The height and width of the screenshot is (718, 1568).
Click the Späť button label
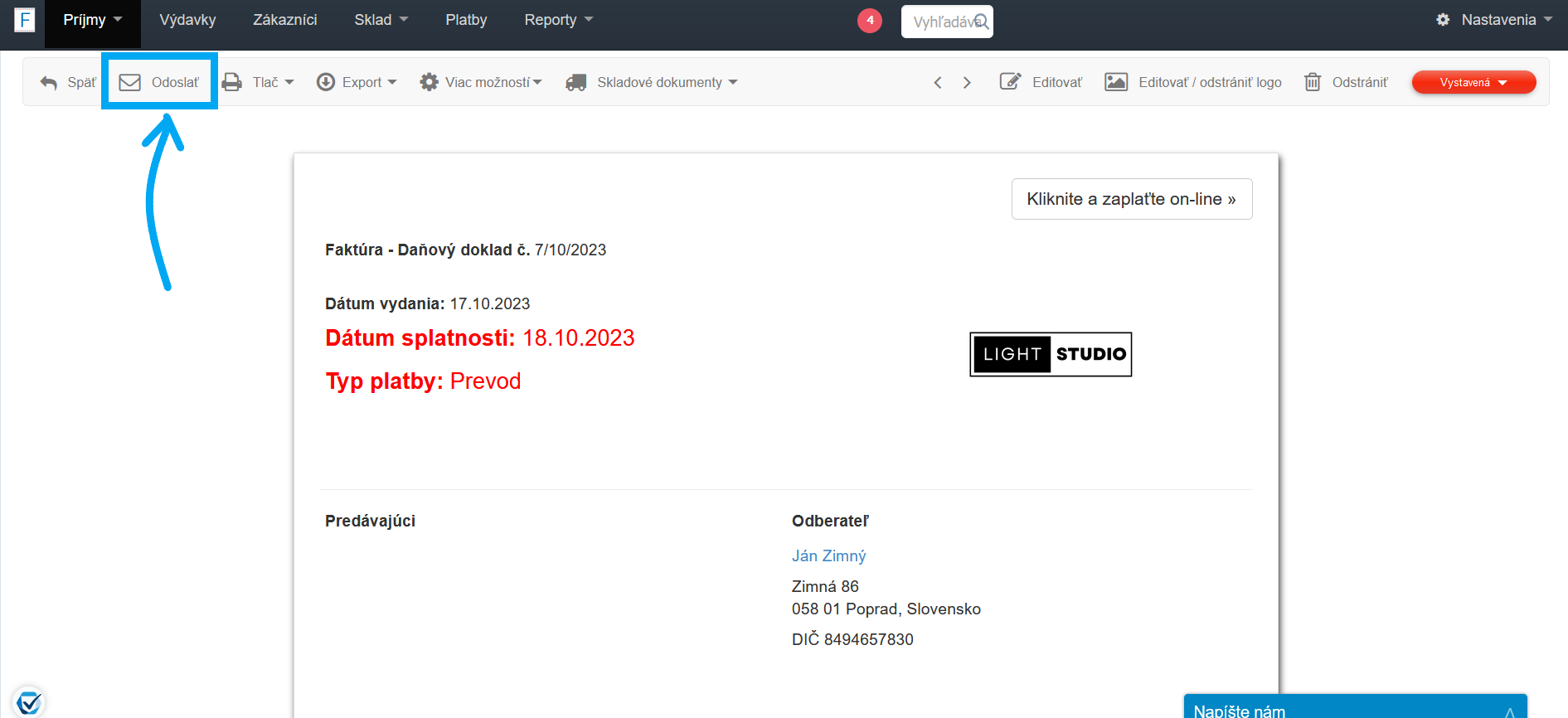pos(82,82)
